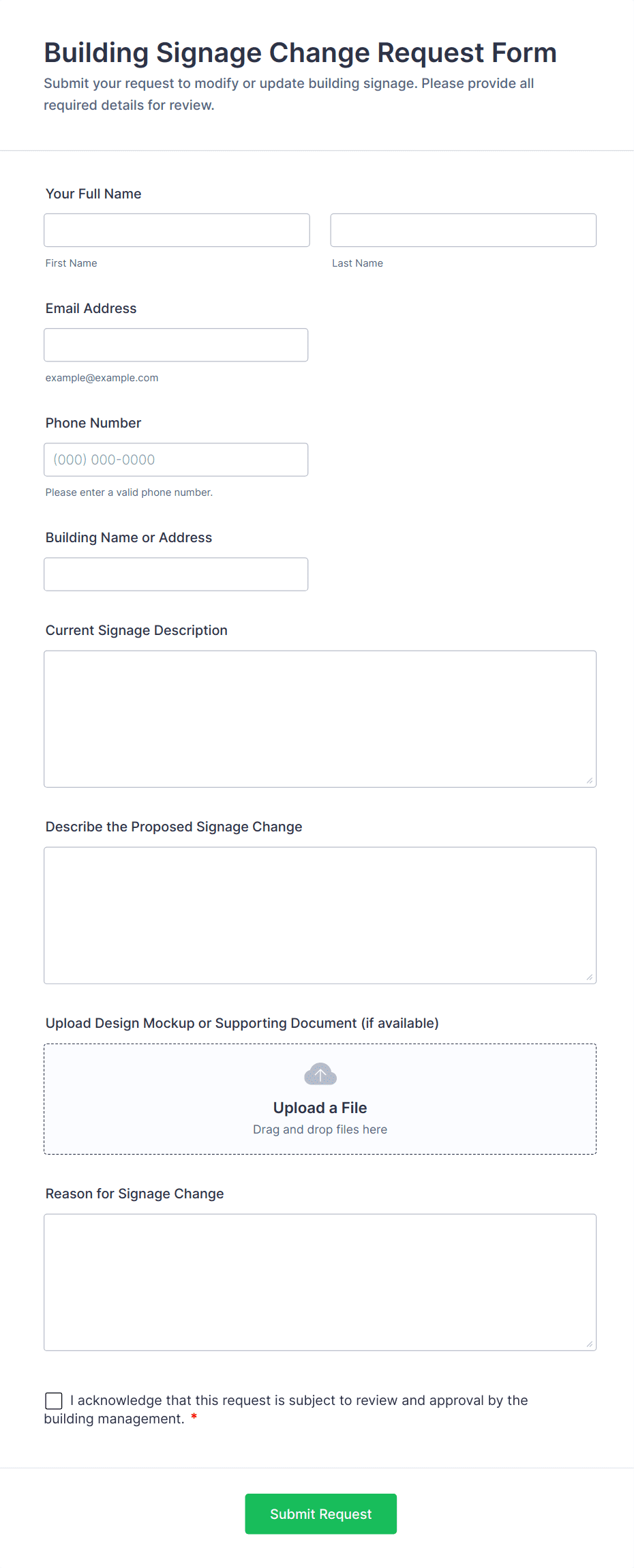Click the Email Address label
Viewport: 634px width, 1568px height.
91,308
